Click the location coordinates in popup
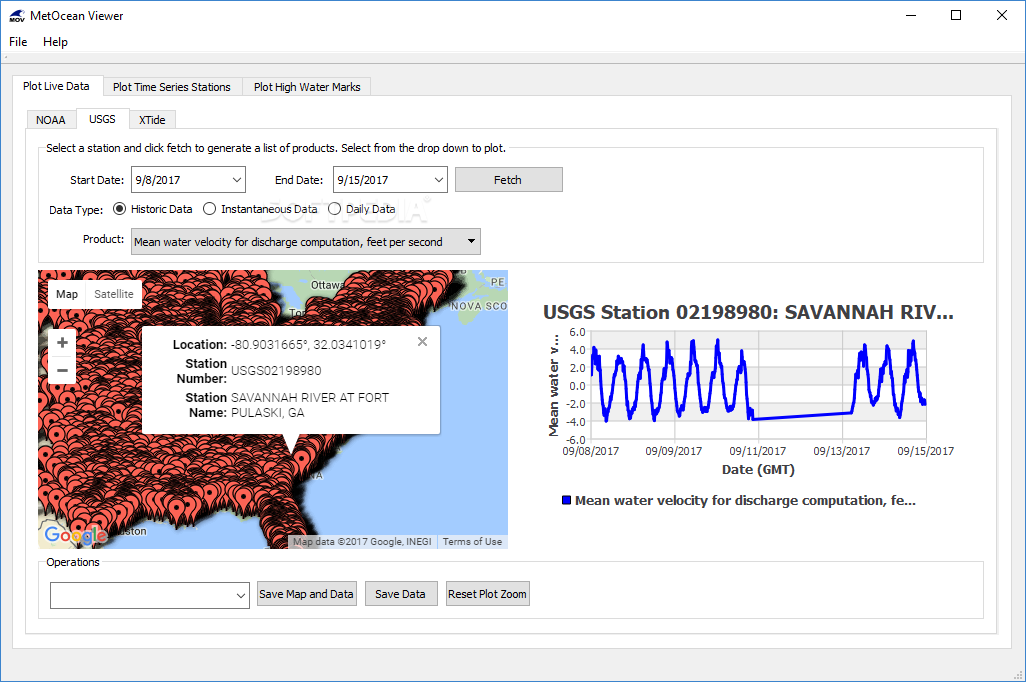The image size is (1026, 682). (x=308, y=345)
